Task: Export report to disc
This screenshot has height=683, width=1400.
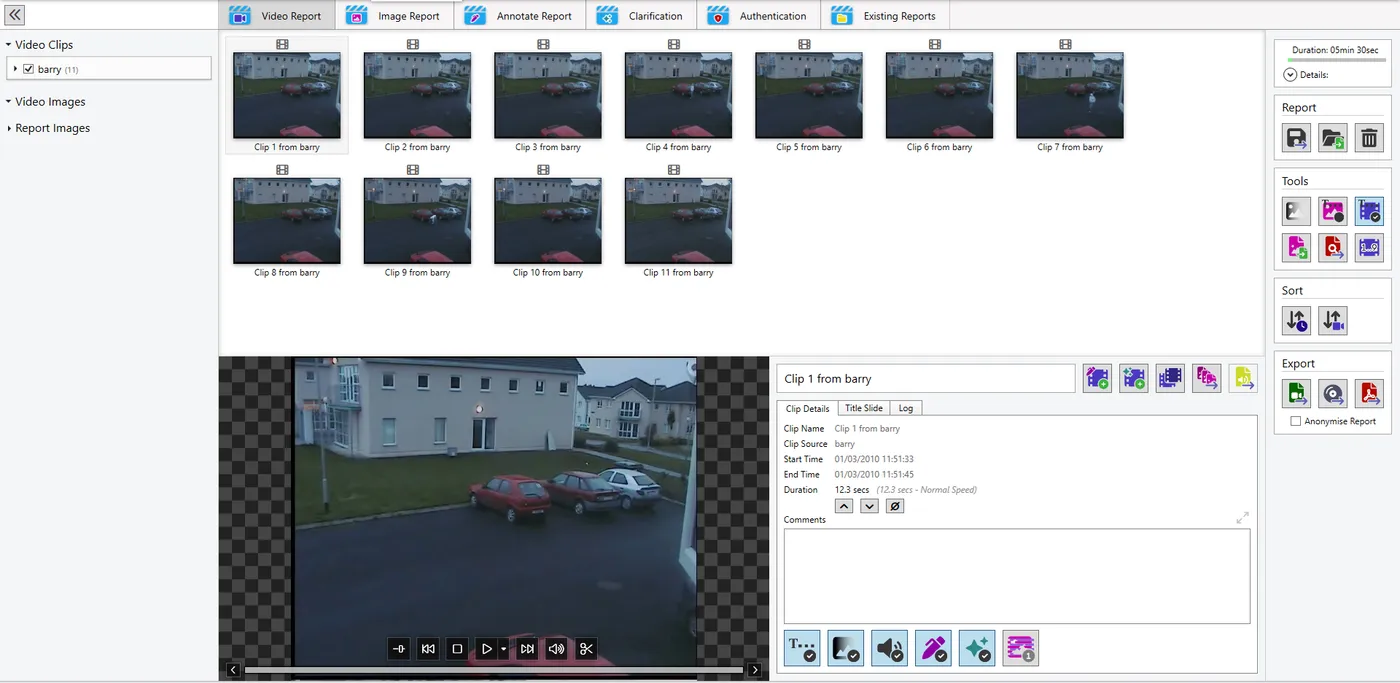Action: pos(1333,393)
